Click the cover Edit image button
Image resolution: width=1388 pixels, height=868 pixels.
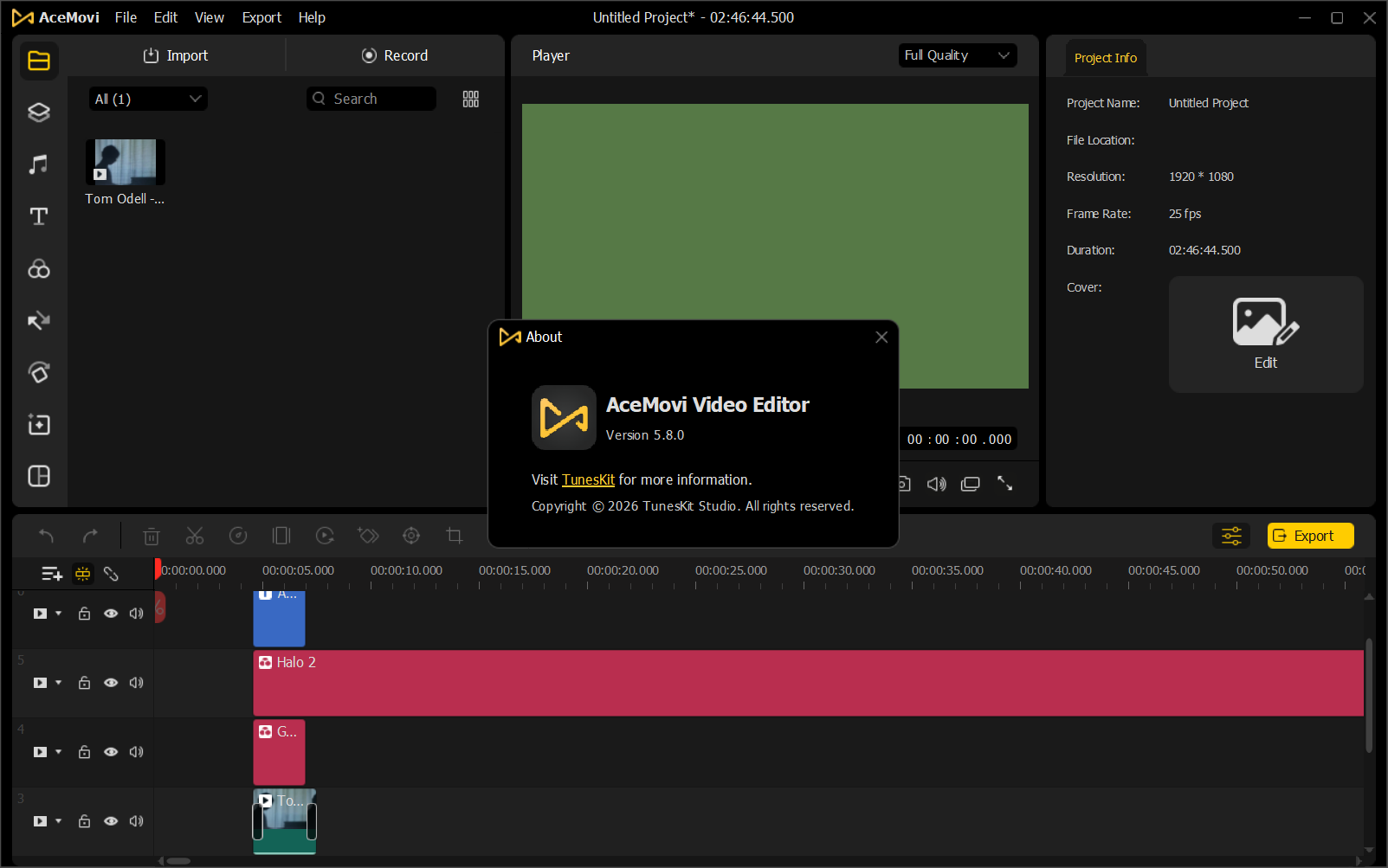pyautogui.click(x=1266, y=334)
